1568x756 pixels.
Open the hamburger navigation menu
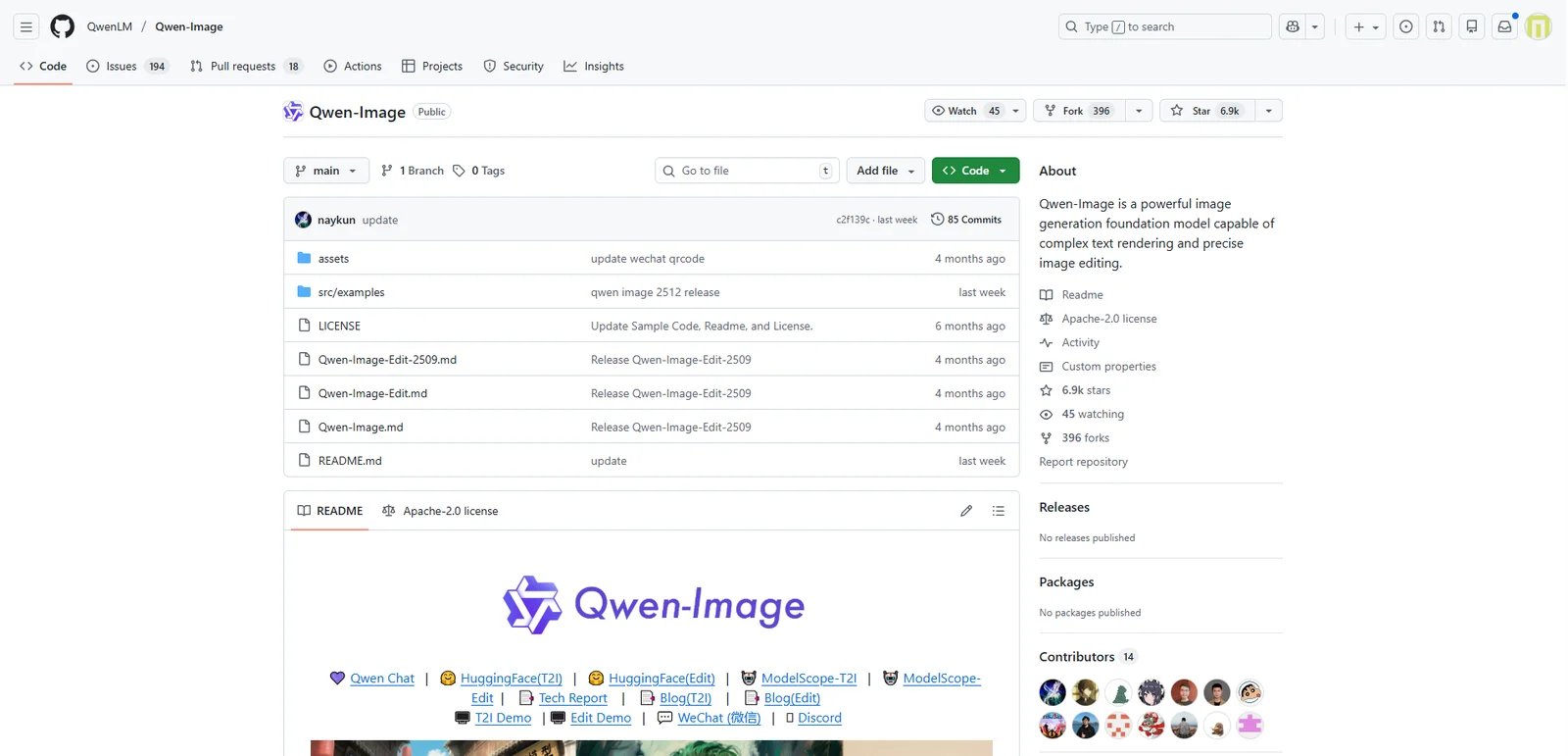(x=26, y=26)
